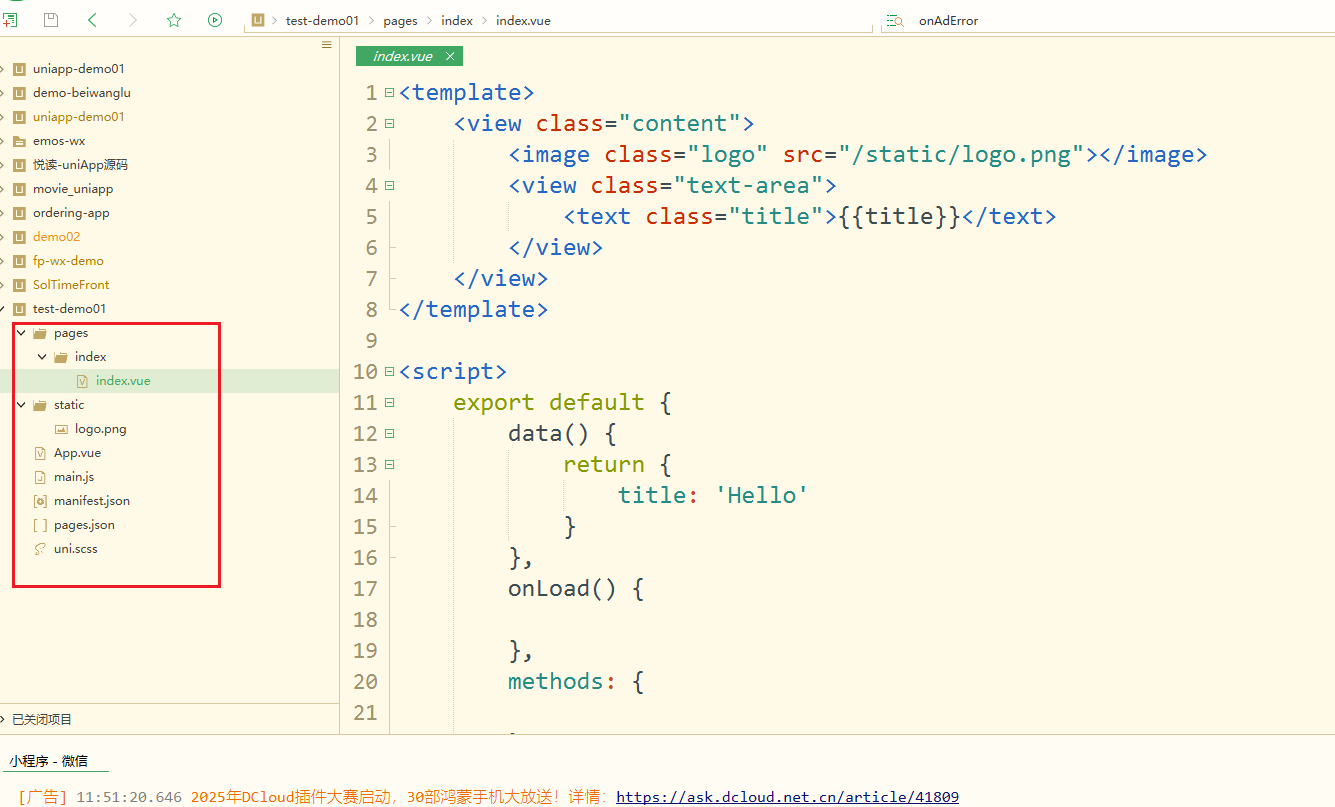
Task: Click the ordering-app project icon
Action: click(18, 213)
